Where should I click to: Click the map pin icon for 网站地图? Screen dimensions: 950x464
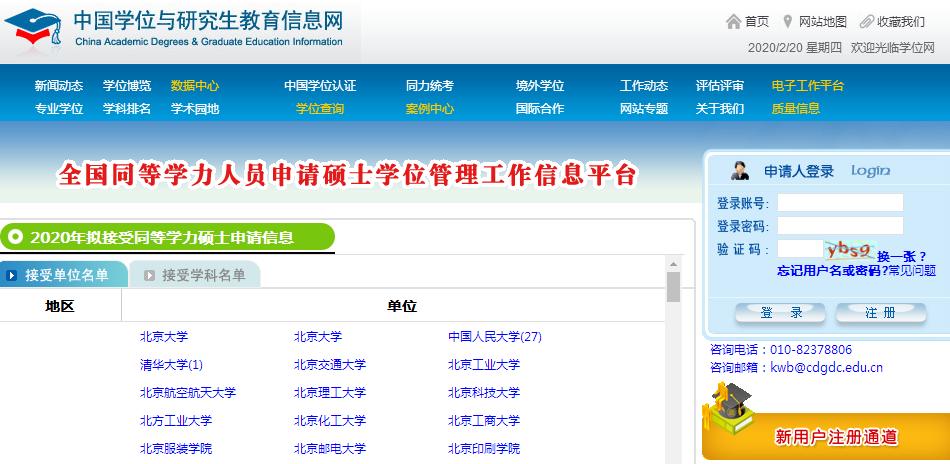click(787, 22)
